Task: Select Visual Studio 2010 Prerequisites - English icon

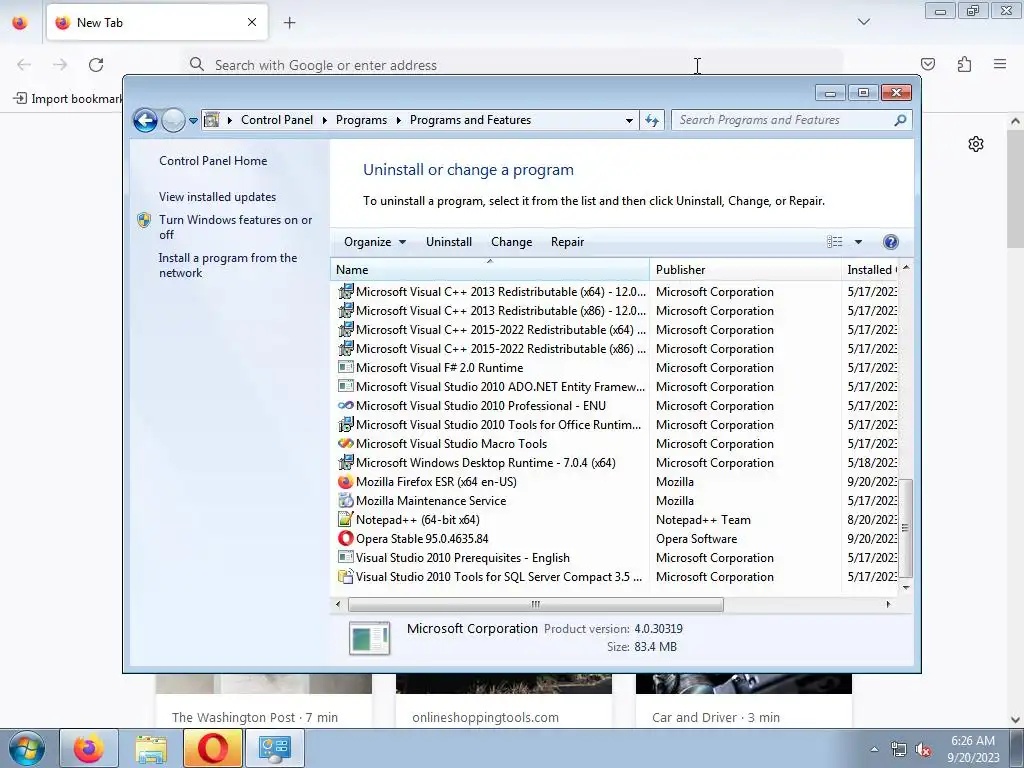Action: (x=345, y=557)
